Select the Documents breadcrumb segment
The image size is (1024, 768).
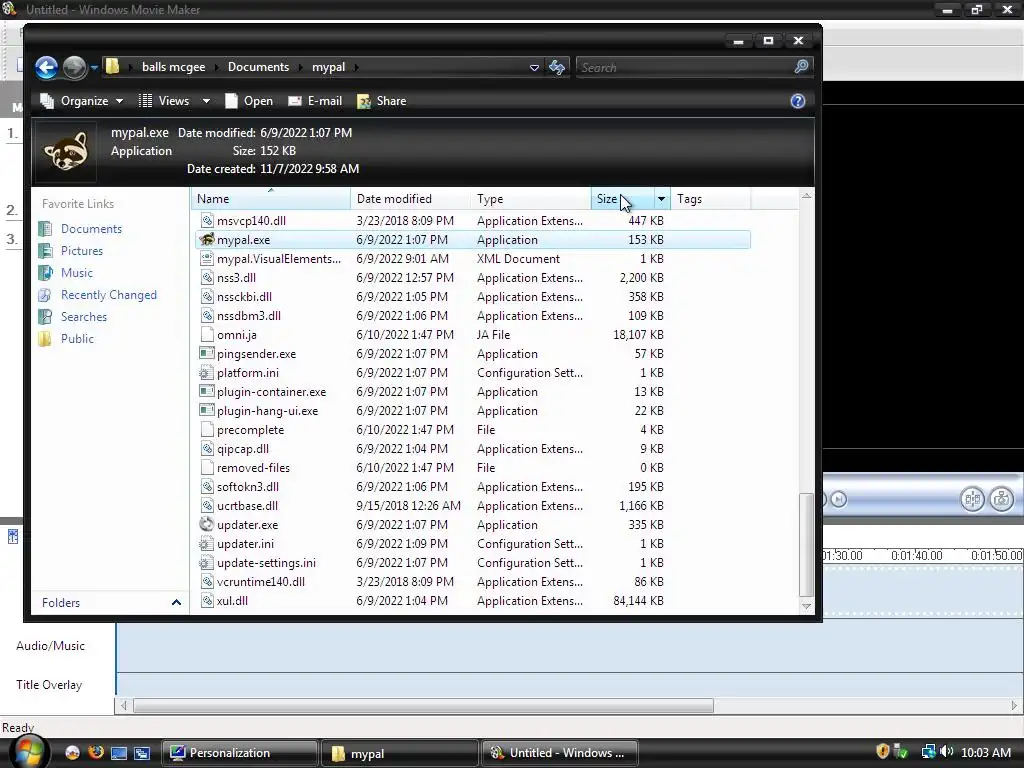[259, 67]
